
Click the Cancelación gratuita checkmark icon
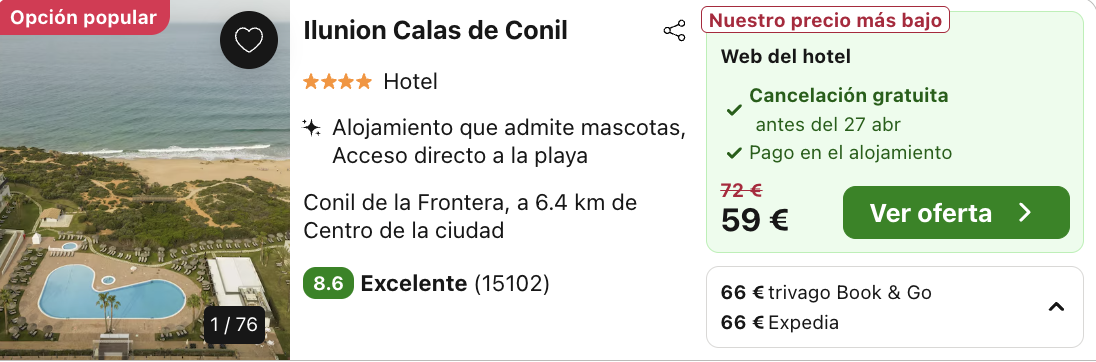coord(734,110)
